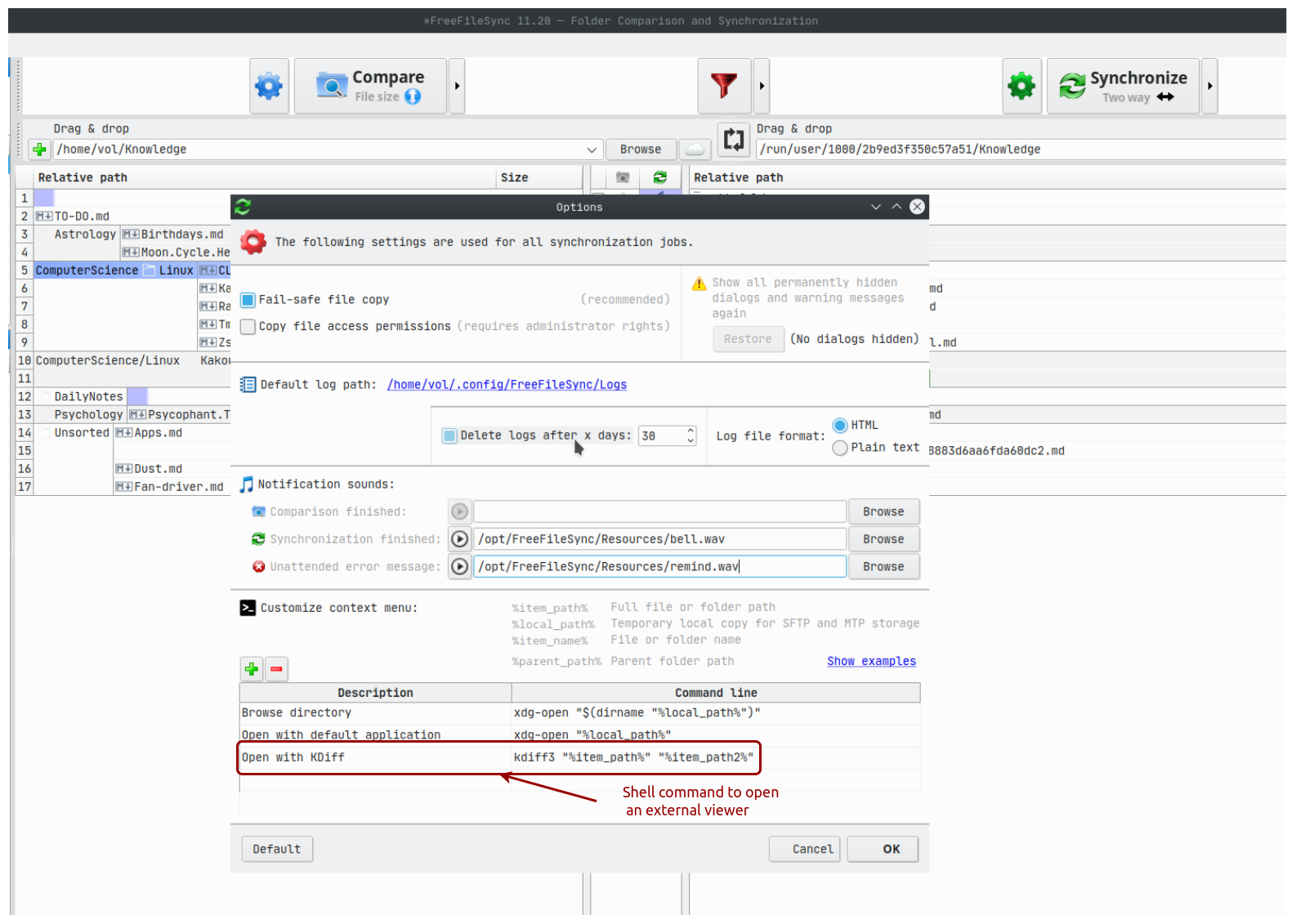Open comparison settings blue gear icon
This screenshot has width=1296, height=924.
coord(269,86)
